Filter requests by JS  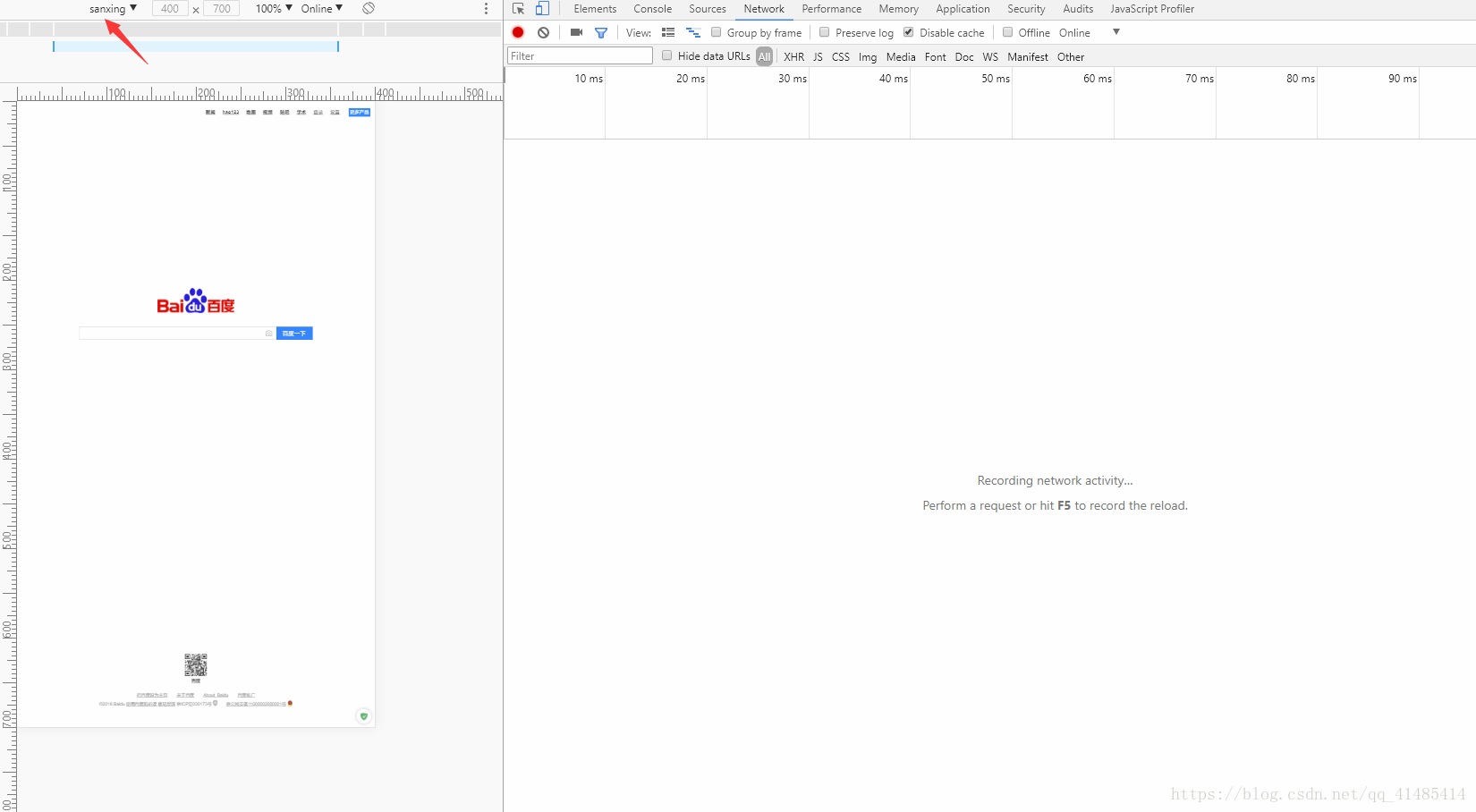click(818, 56)
